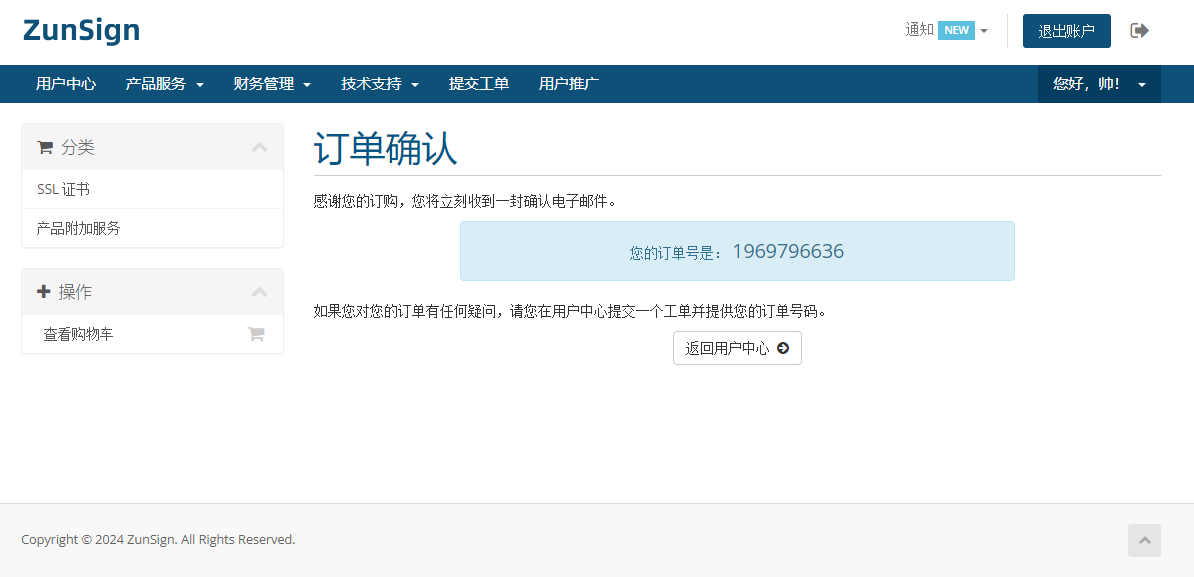Click the 订单确认 heading
This screenshot has height=577, width=1194.
385,148
